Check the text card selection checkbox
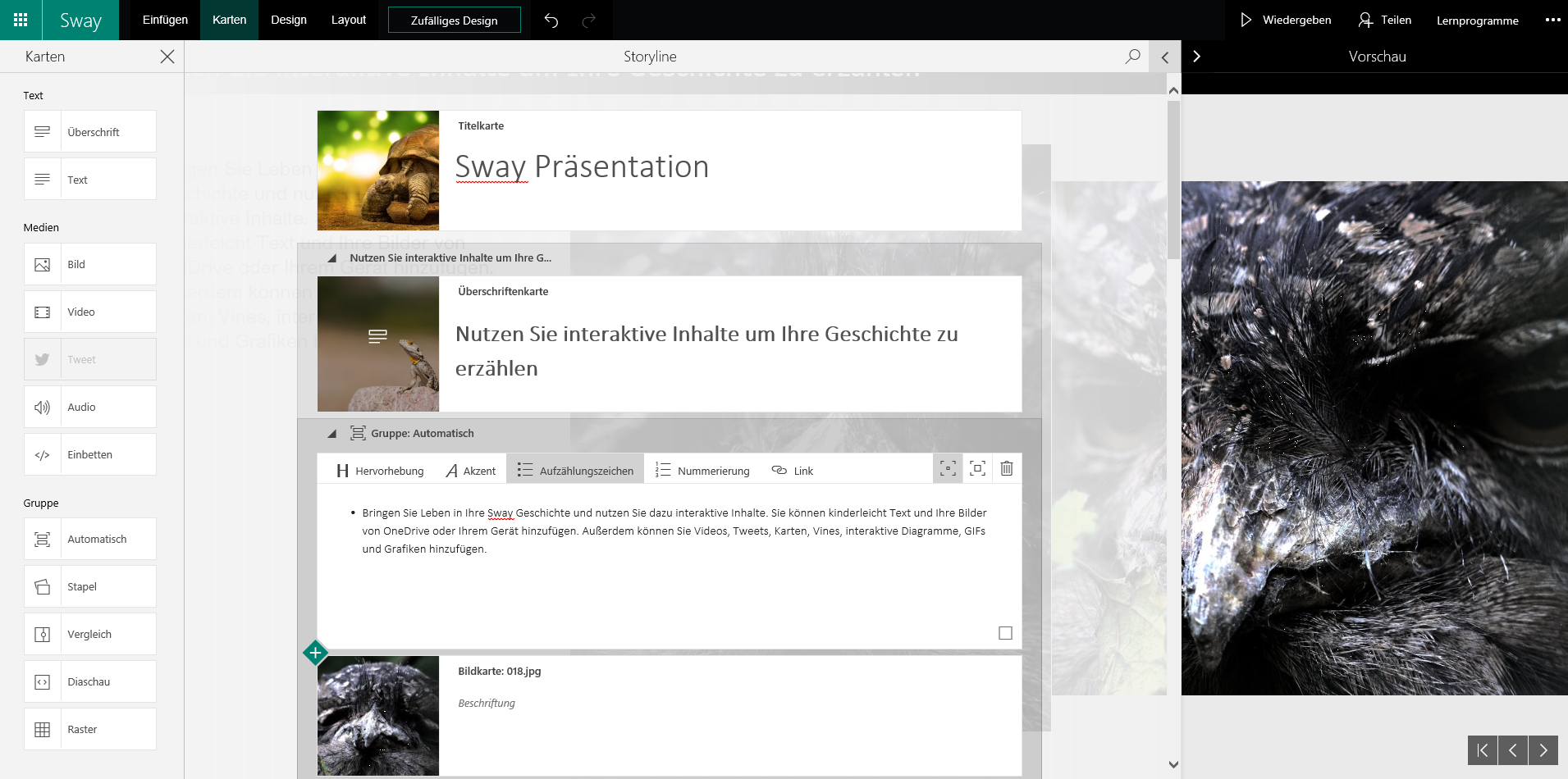The image size is (1568, 779). click(x=1005, y=633)
